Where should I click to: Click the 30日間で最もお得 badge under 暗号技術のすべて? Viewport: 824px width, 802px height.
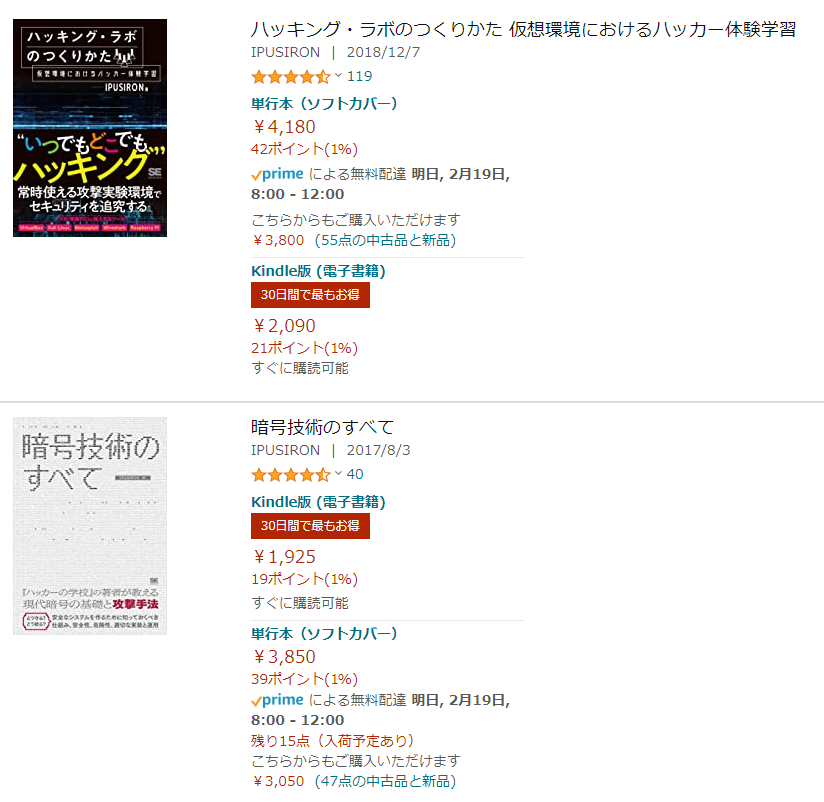coord(310,526)
